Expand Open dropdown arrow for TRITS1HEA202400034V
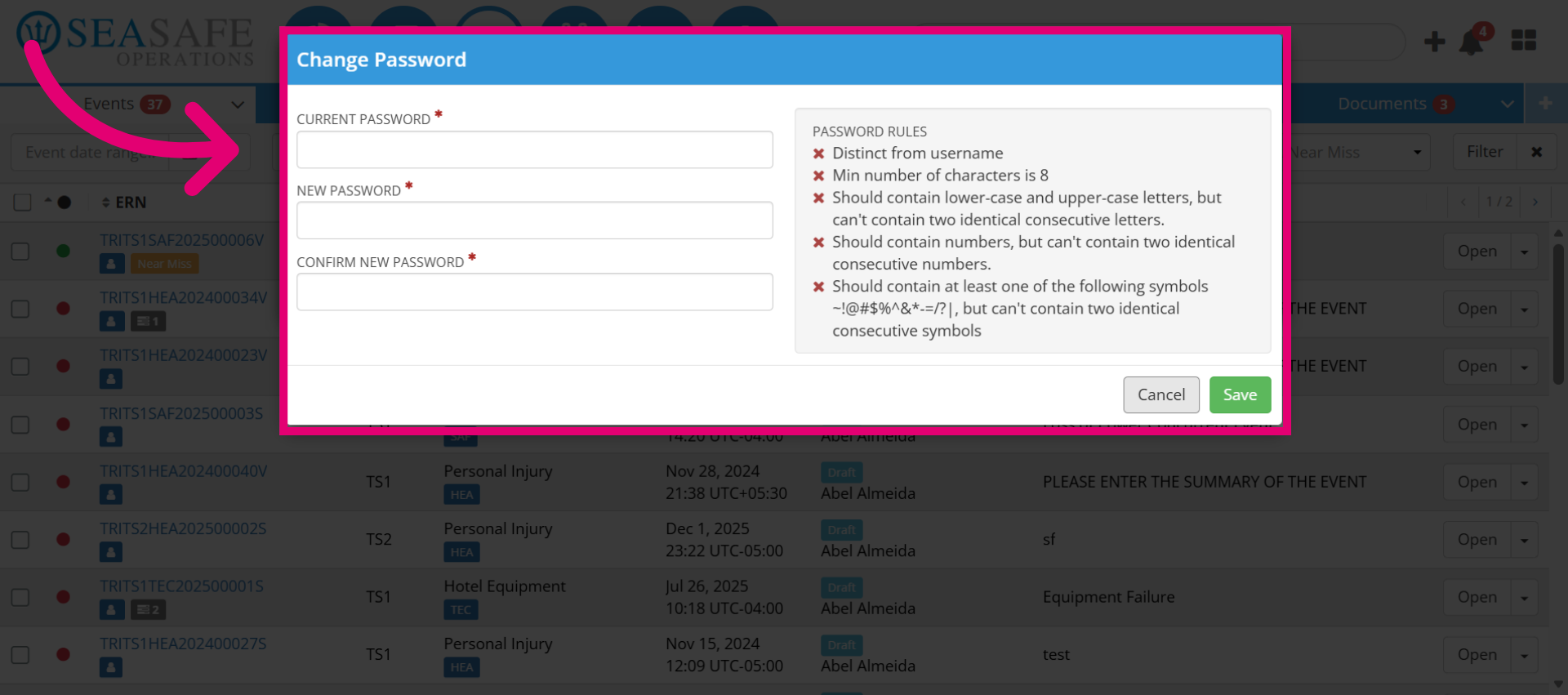Screen dimensions: 1568x695 tap(1524, 309)
